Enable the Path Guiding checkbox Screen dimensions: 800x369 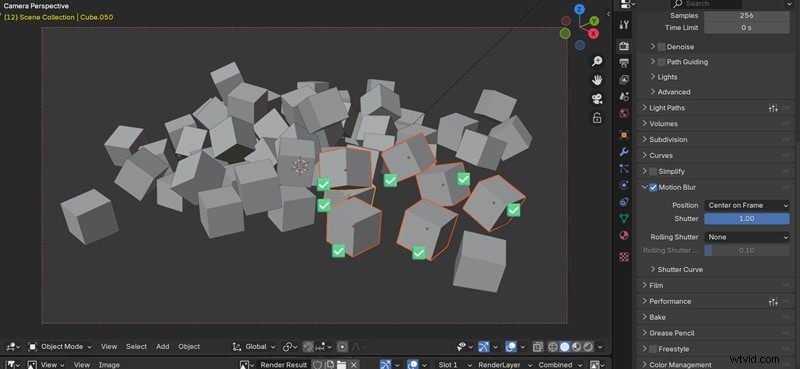[661, 62]
